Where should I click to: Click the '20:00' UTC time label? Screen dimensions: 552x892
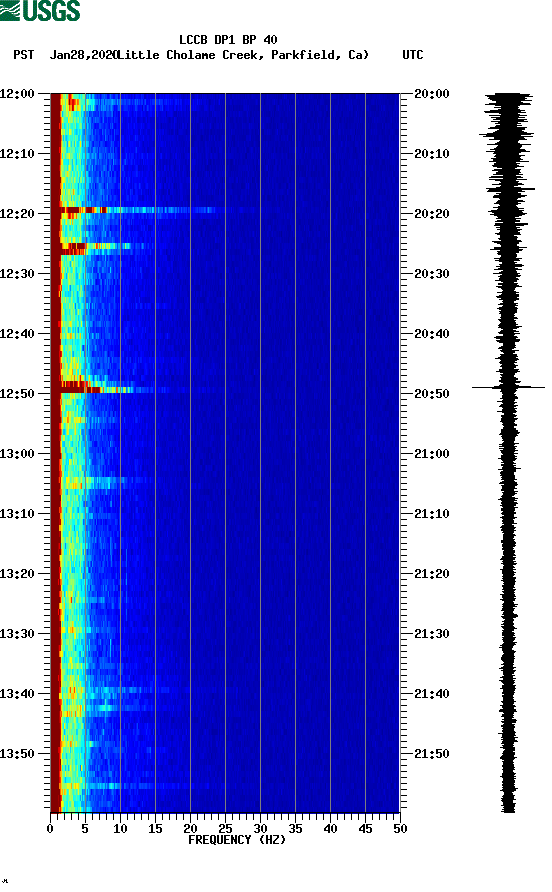click(x=431, y=94)
